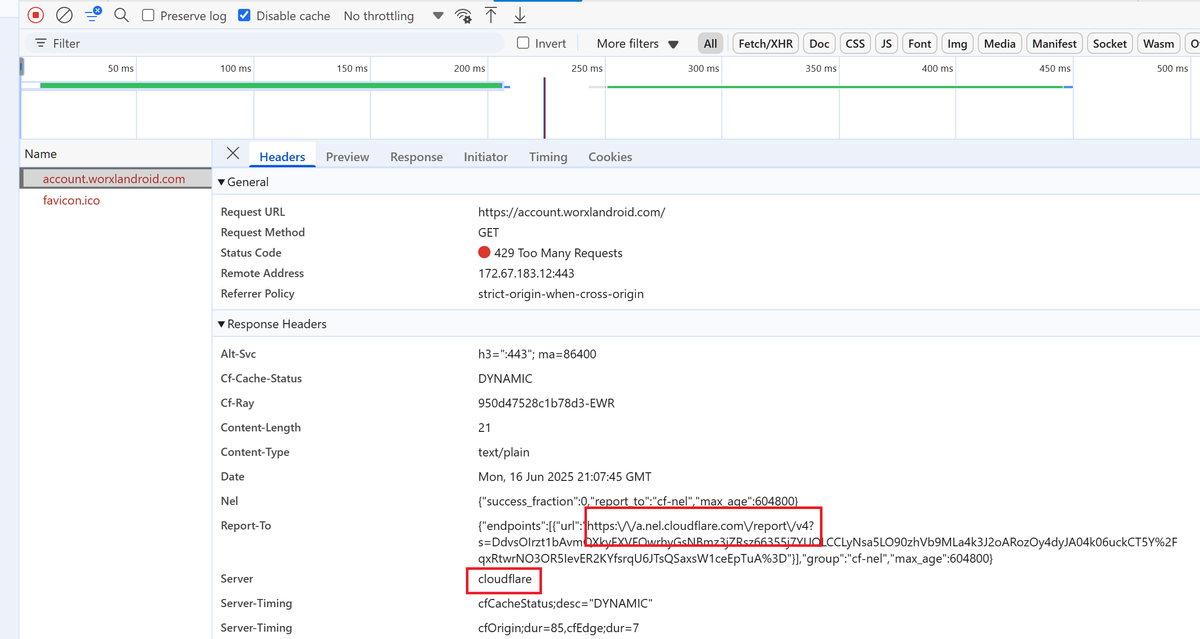Uncheck the Disable cache checkbox
The image size is (1200, 639).
[244, 16]
